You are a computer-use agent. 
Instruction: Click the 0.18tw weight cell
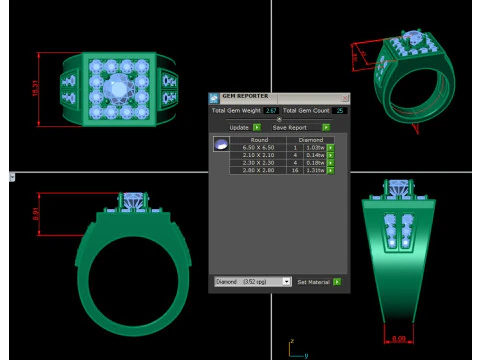pos(315,163)
